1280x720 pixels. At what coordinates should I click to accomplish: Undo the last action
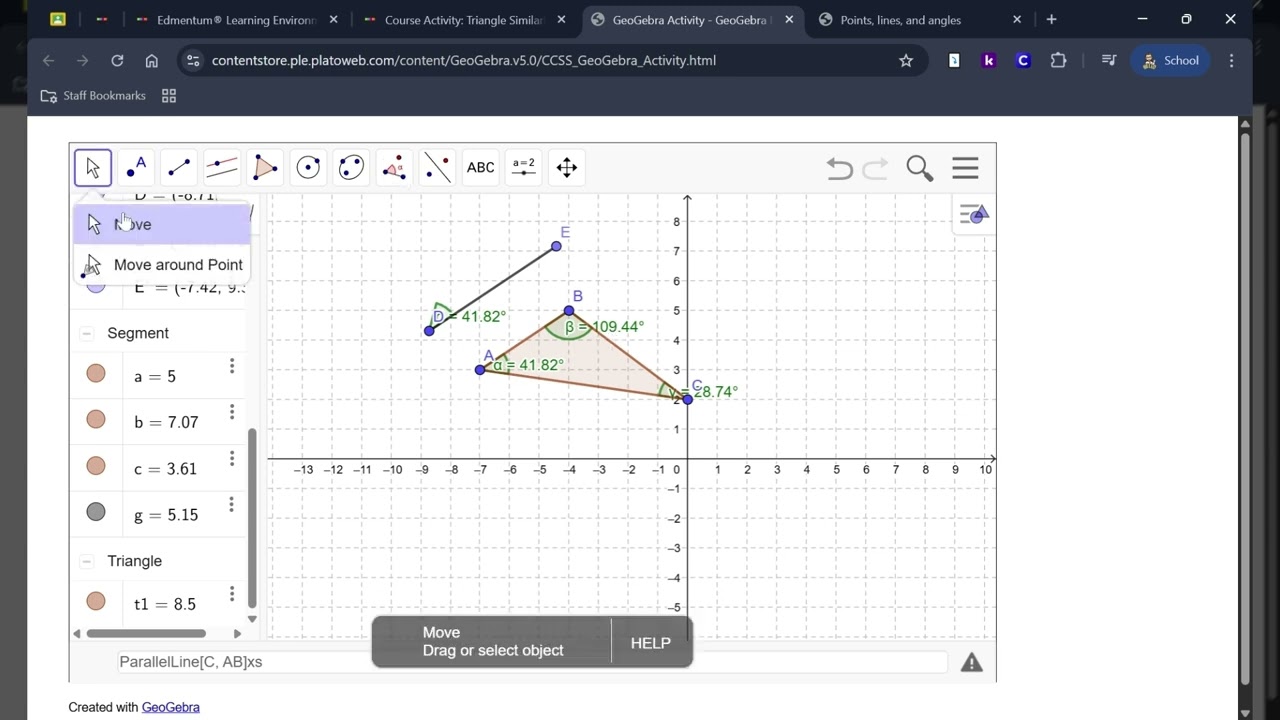click(840, 169)
